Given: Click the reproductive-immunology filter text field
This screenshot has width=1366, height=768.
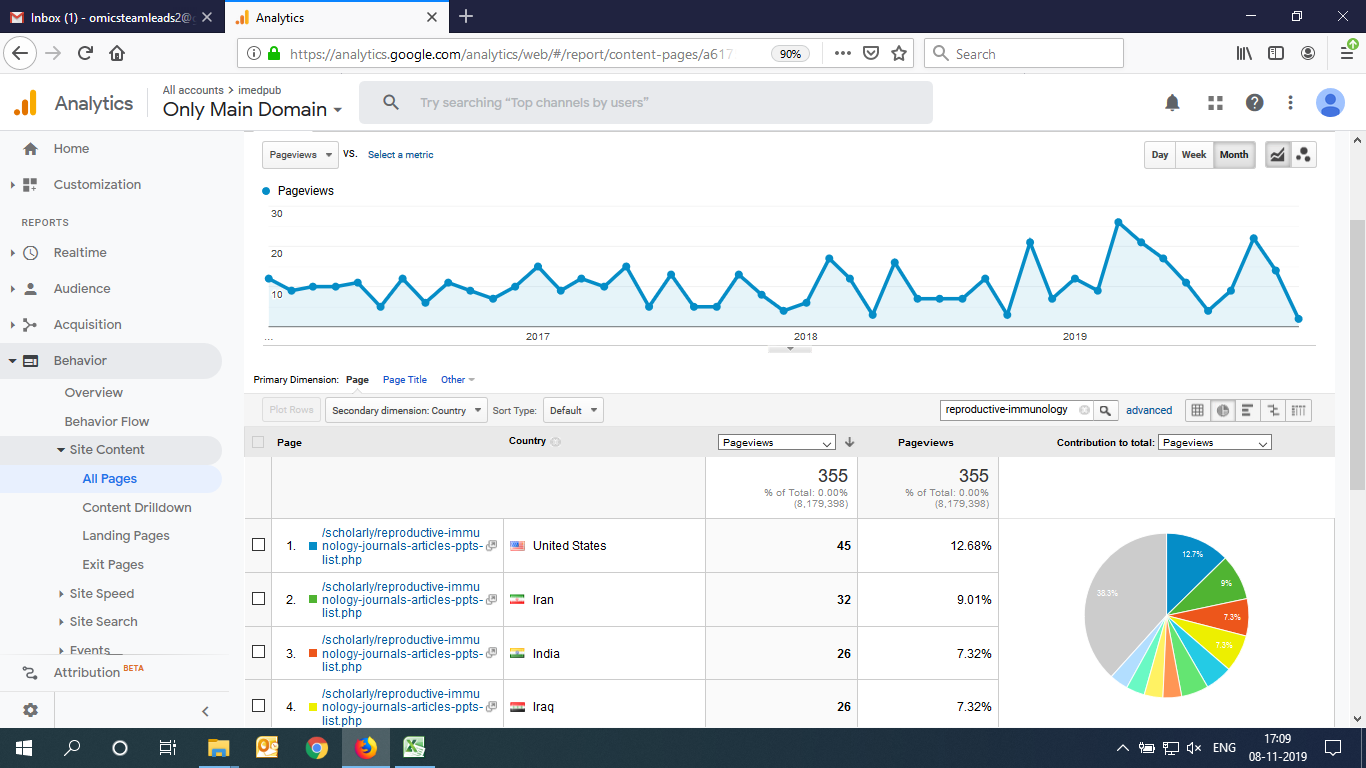Looking at the screenshot, I should [x=1010, y=410].
